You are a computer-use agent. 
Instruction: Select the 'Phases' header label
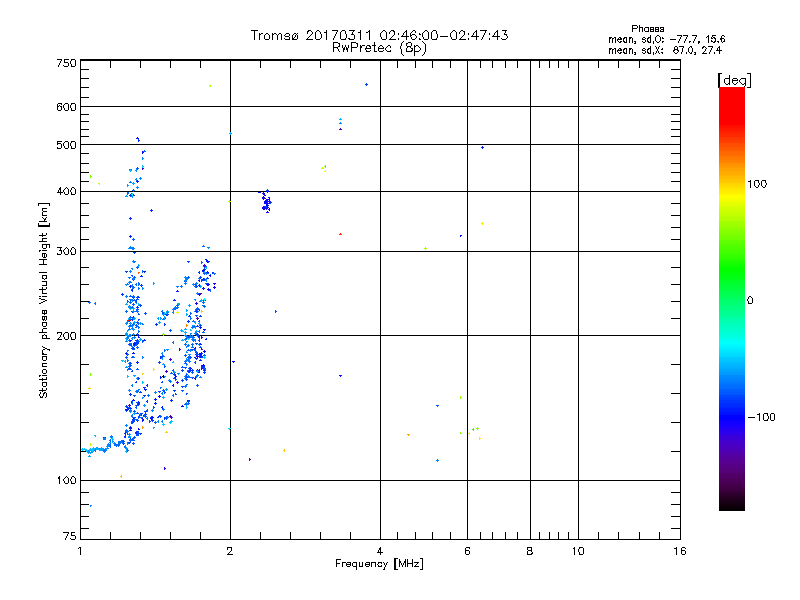click(x=647, y=29)
